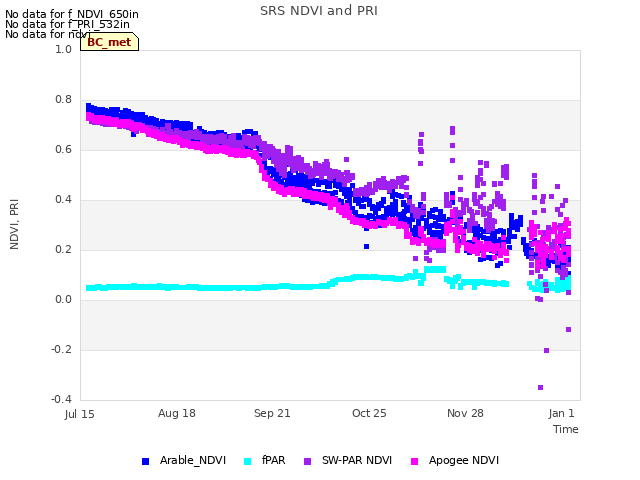Click the x-axis label Time
Screen dimensions: 640x480
coord(566,429)
